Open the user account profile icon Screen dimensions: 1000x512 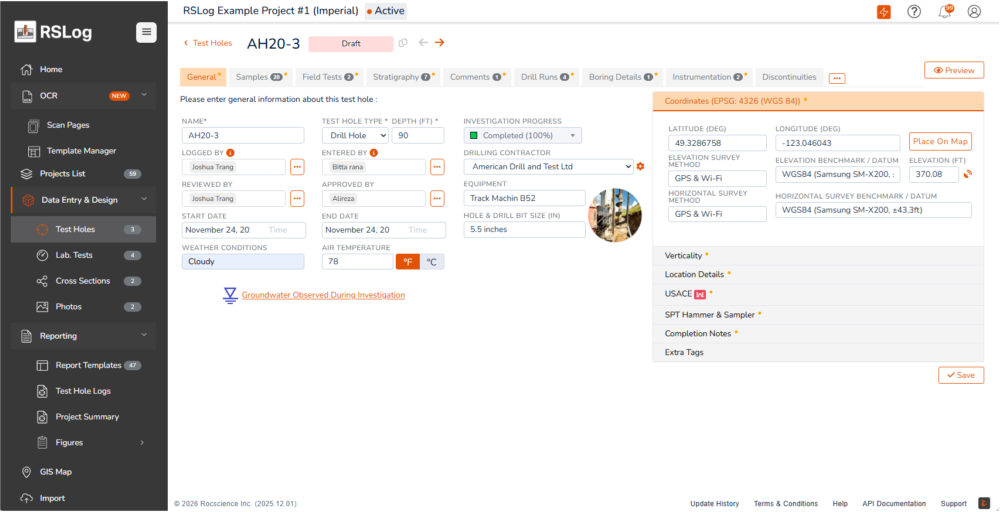975,12
